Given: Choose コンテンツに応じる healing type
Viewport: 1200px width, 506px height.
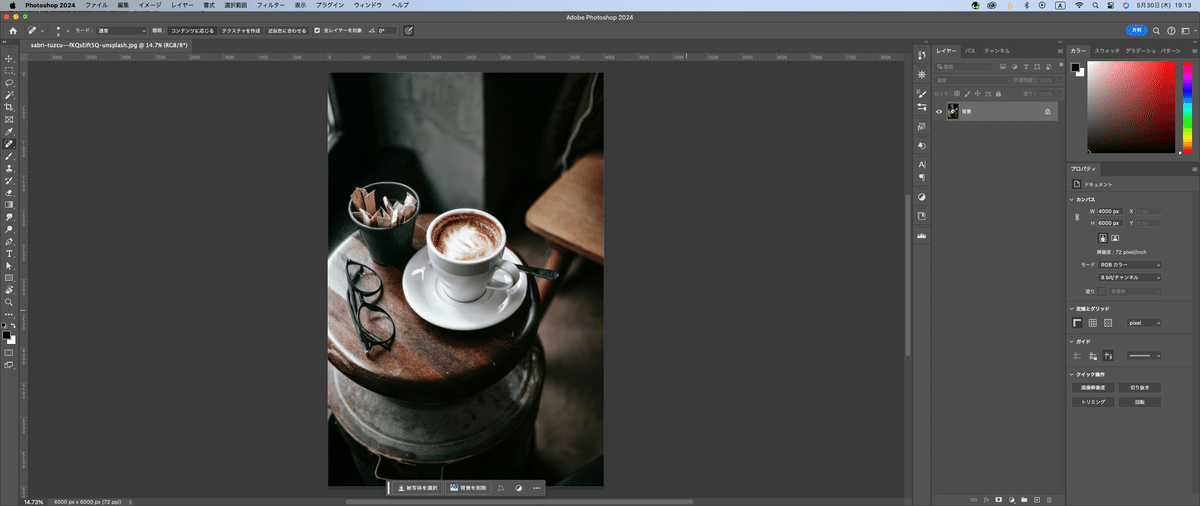Looking at the screenshot, I should point(191,31).
